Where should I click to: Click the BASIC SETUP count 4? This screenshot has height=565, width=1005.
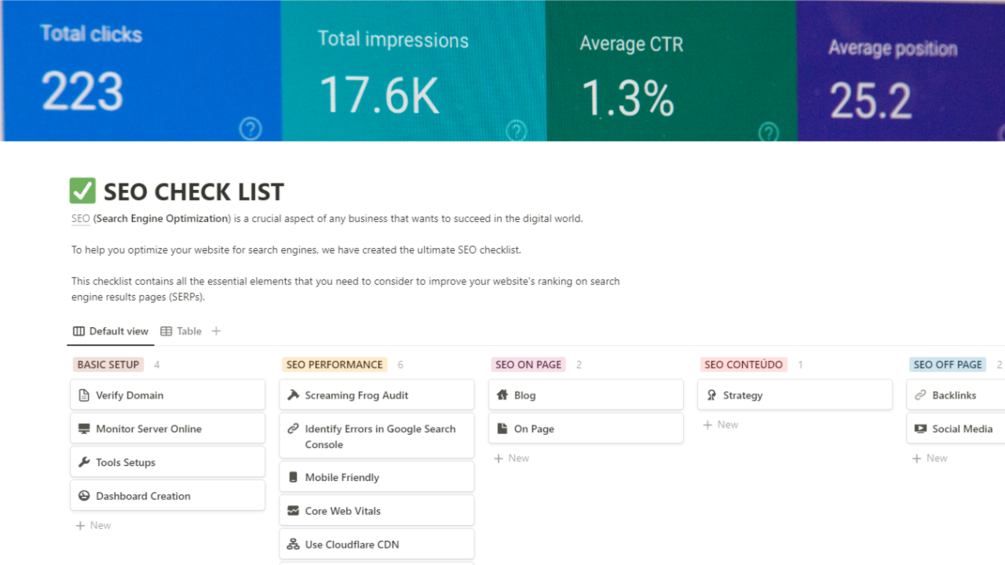(x=156, y=364)
